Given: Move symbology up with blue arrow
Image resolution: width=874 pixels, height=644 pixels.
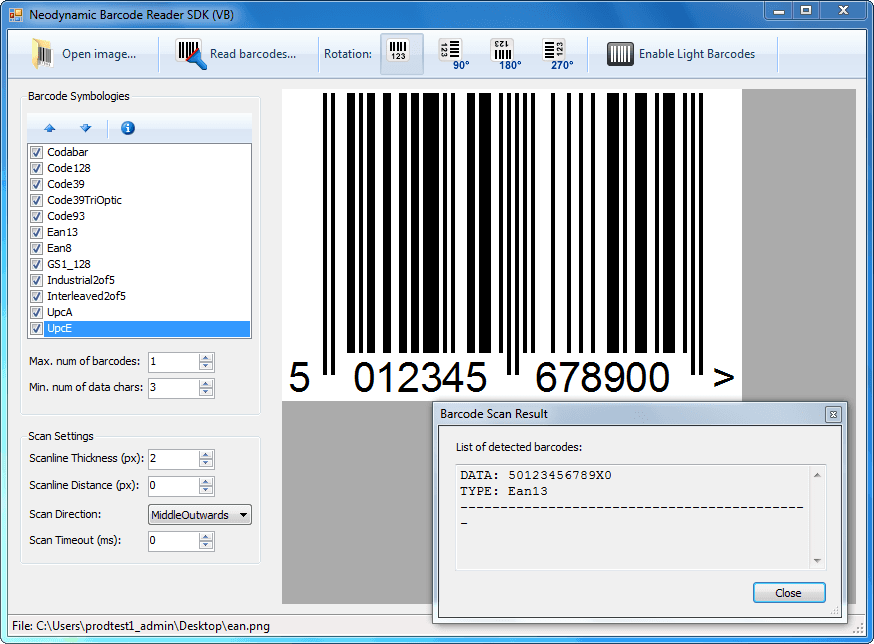Looking at the screenshot, I should tap(50, 128).
